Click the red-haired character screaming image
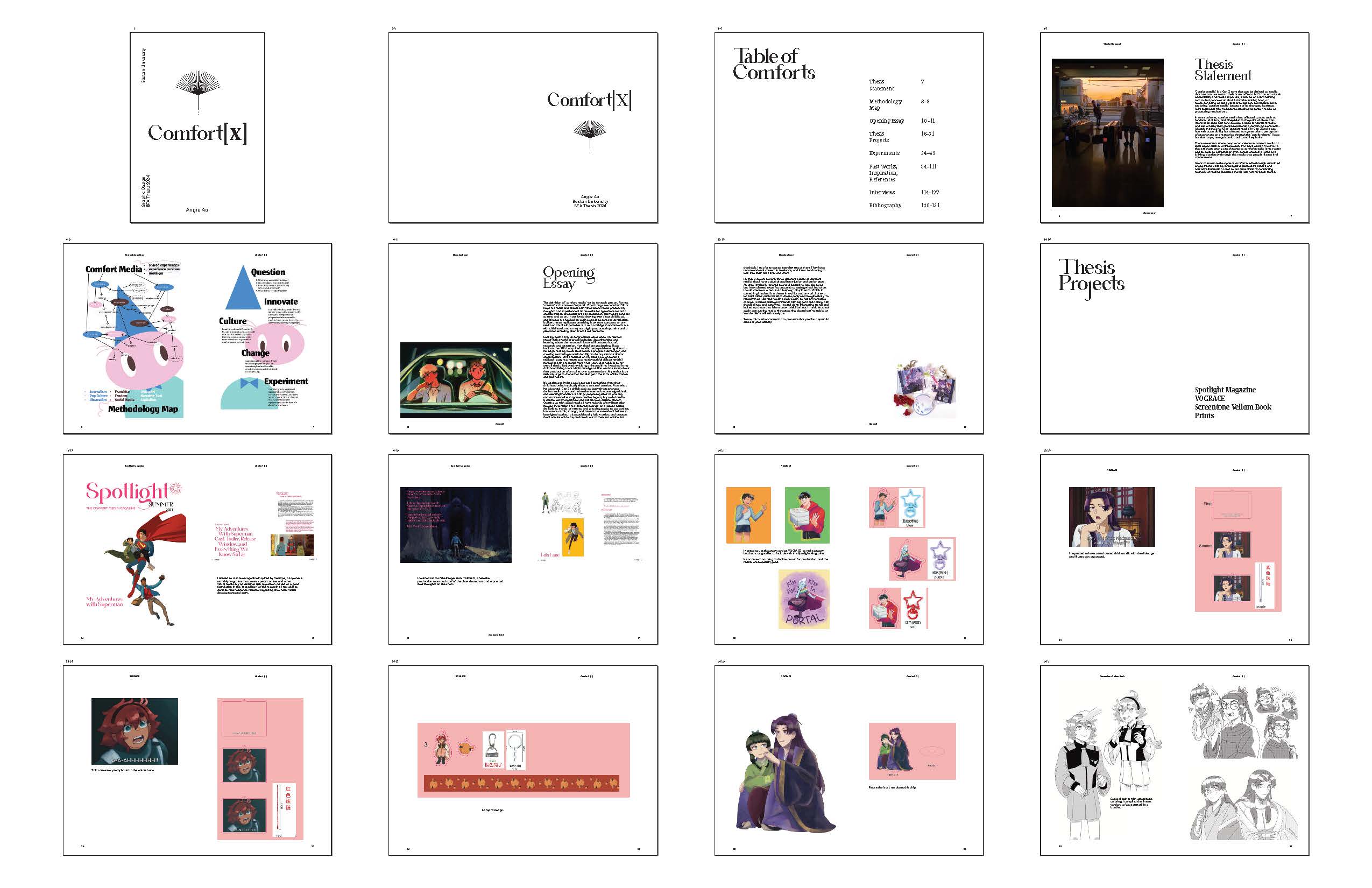This screenshot has width=1372, height=888. click(135, 731)
